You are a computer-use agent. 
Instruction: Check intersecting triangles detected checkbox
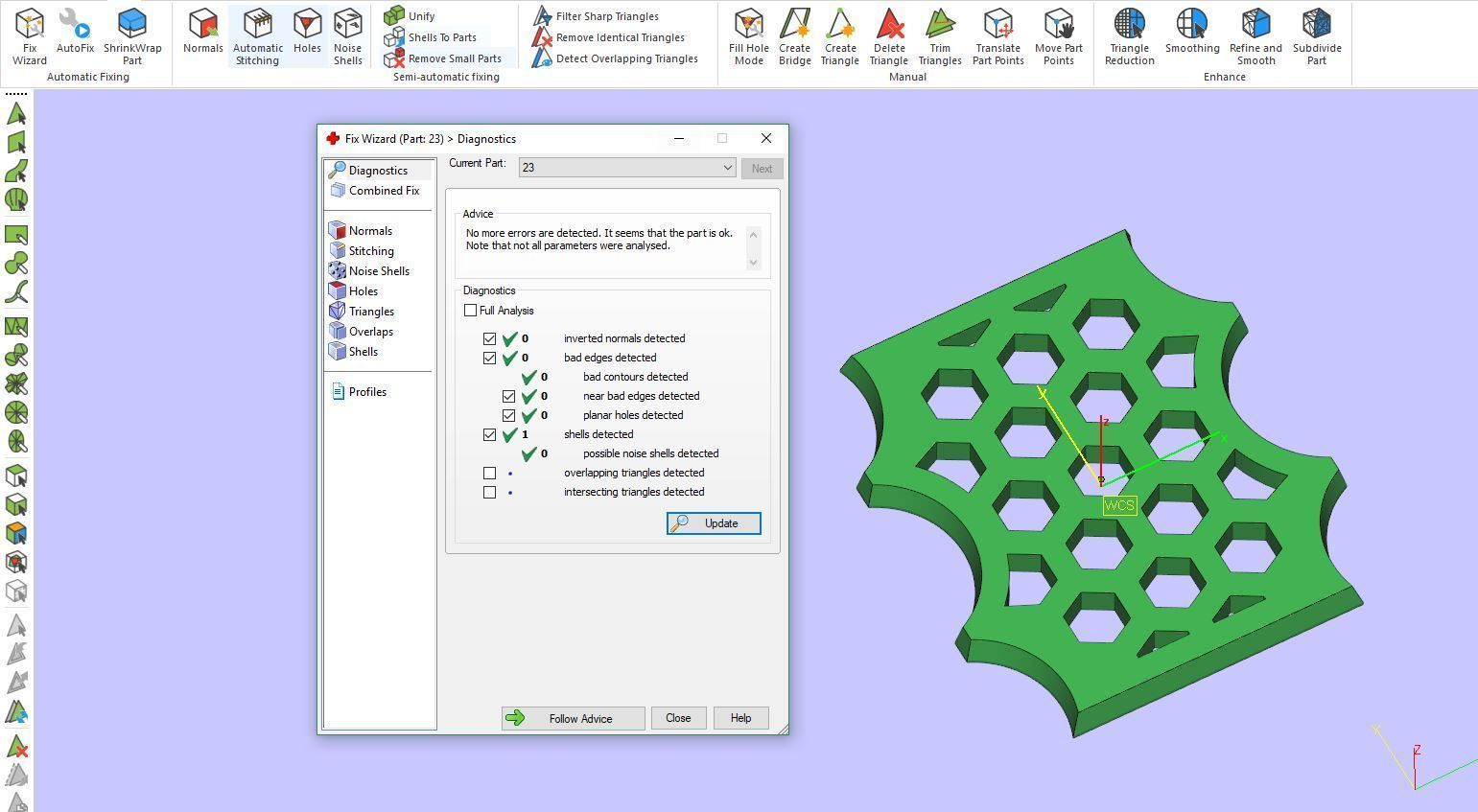(490, 492)
